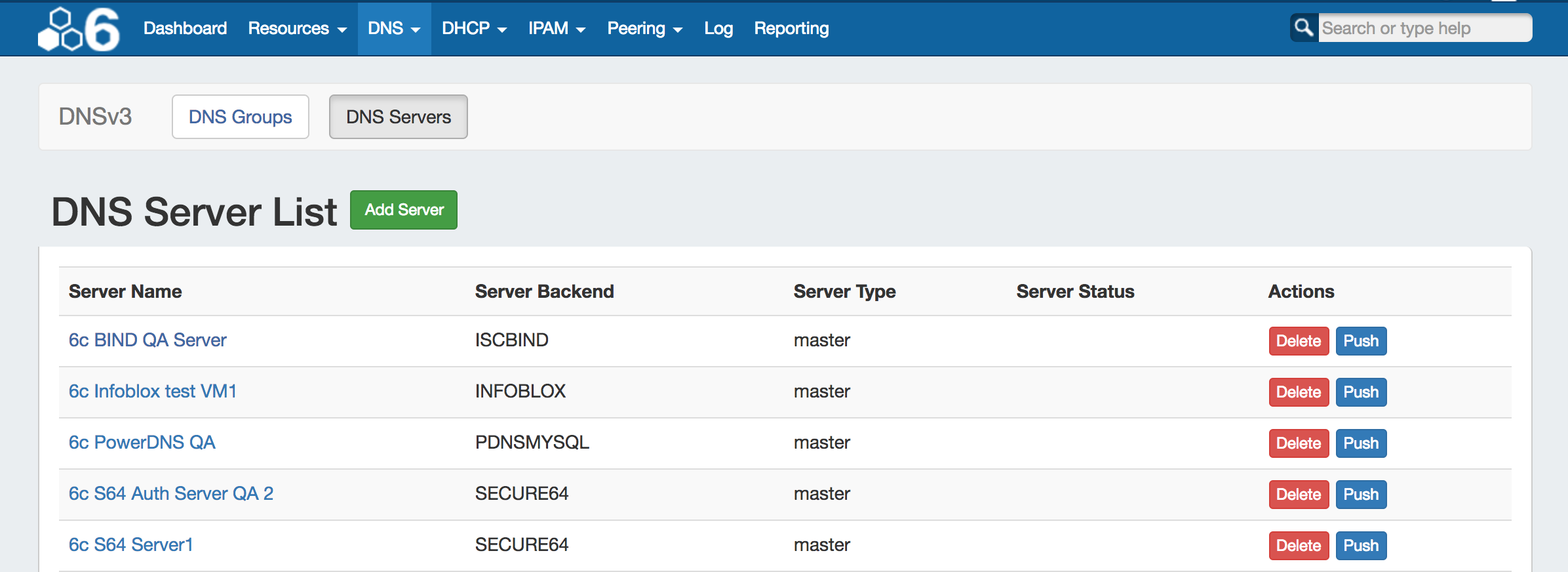
Task: Open the Reporting menu item
Action: 791,29
